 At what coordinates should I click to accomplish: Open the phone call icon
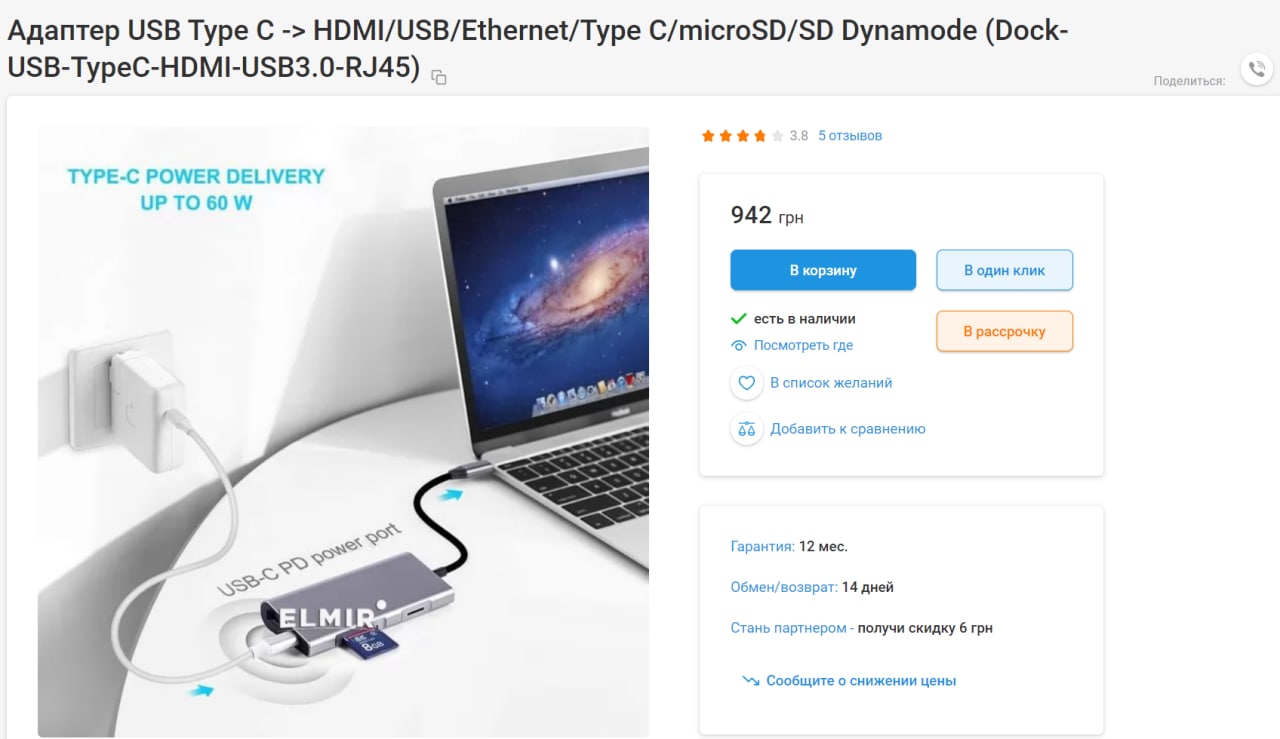[1256, 69]
